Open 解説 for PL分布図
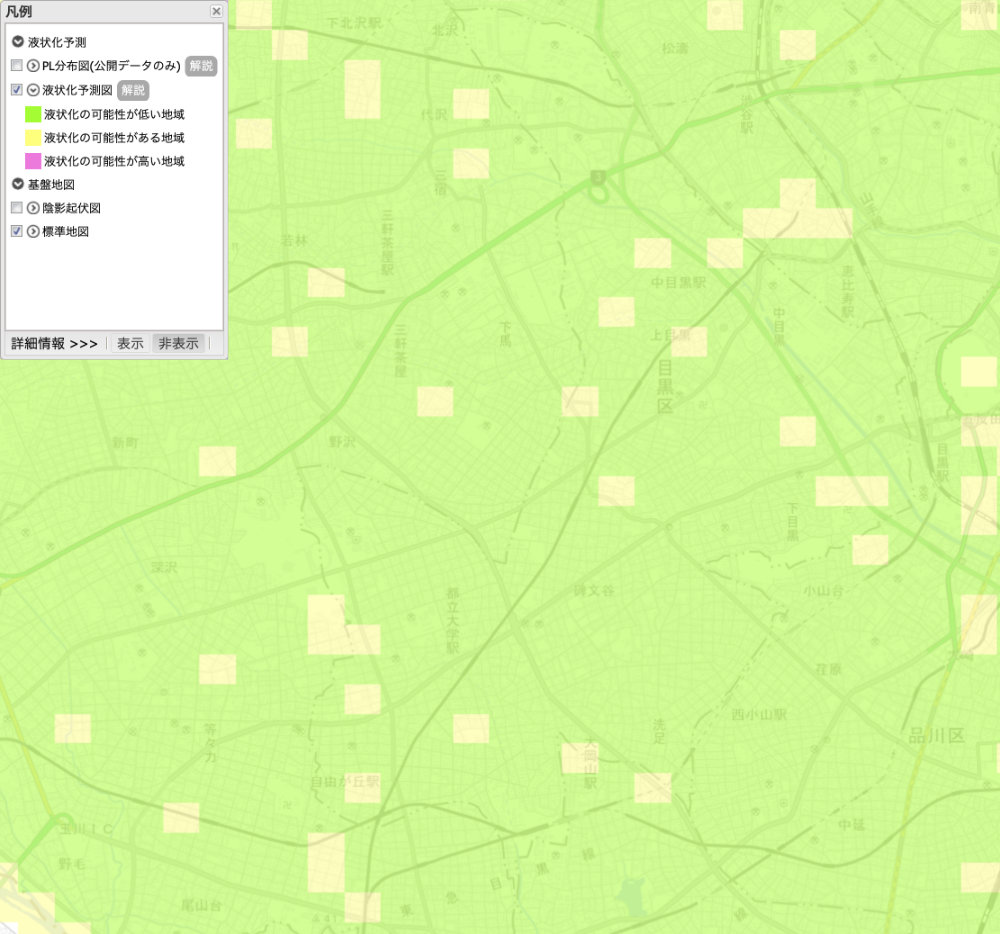The image size is (1000, 934). click(201, 66)
